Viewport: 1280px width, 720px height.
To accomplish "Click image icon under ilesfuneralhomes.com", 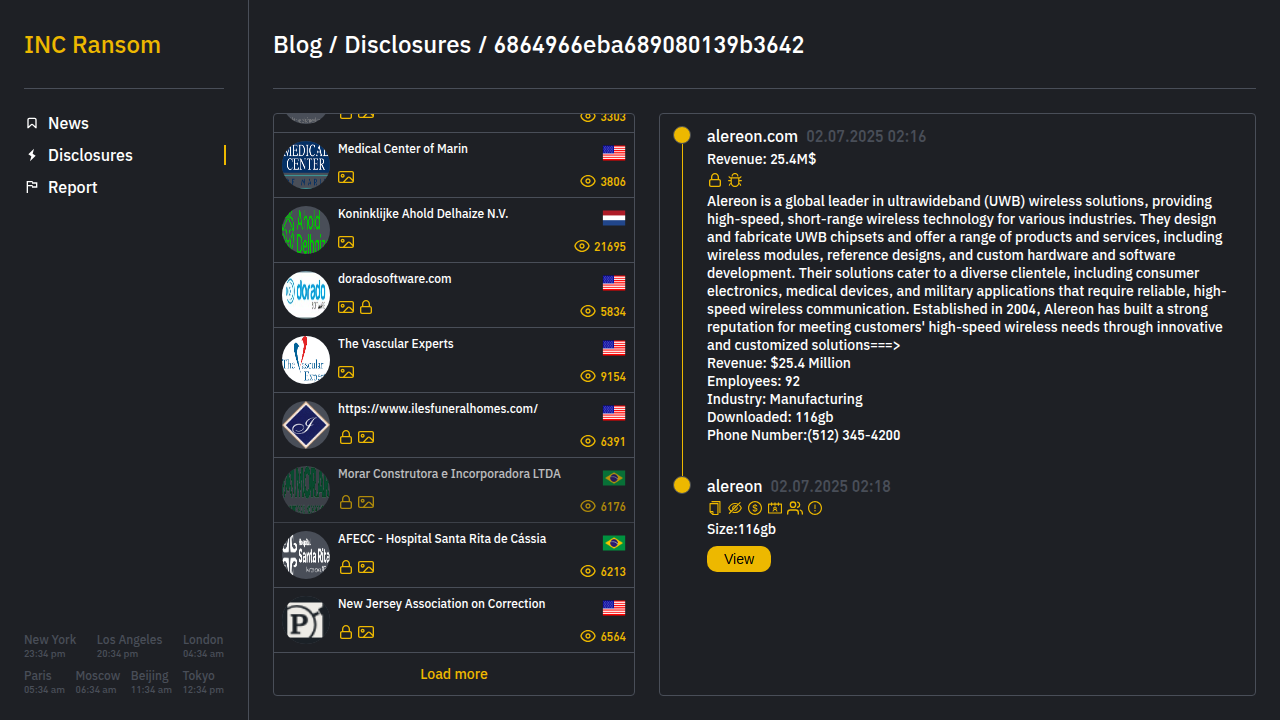I will 366,437.
